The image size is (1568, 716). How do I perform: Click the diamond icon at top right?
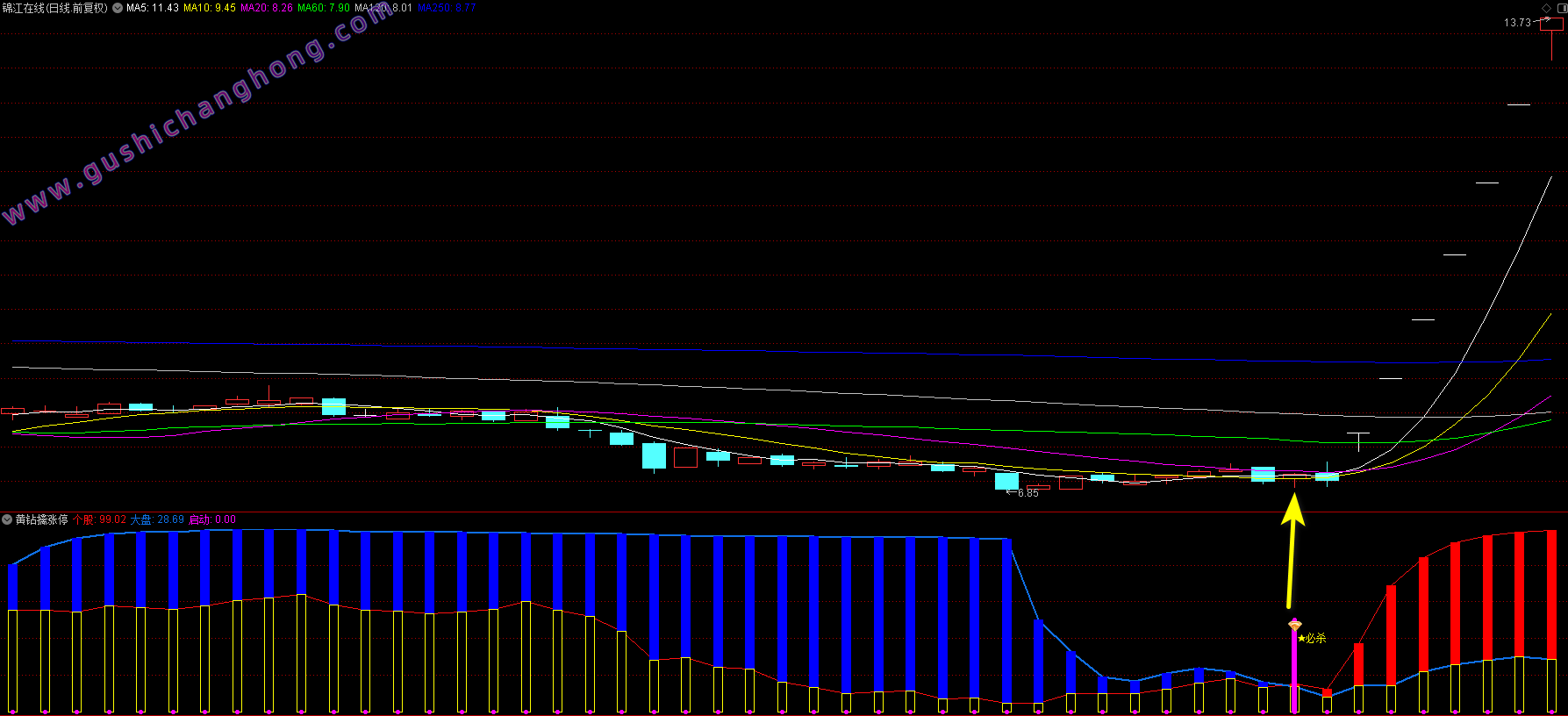click(1547, 8)
